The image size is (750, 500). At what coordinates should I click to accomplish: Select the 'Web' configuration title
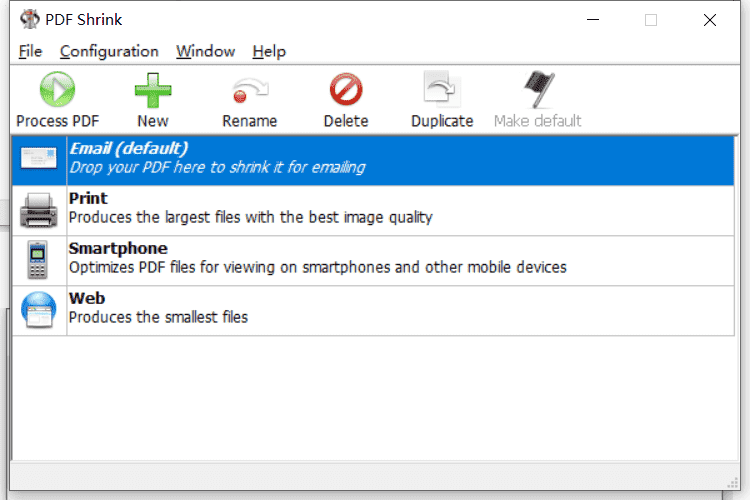coord(87,298)
